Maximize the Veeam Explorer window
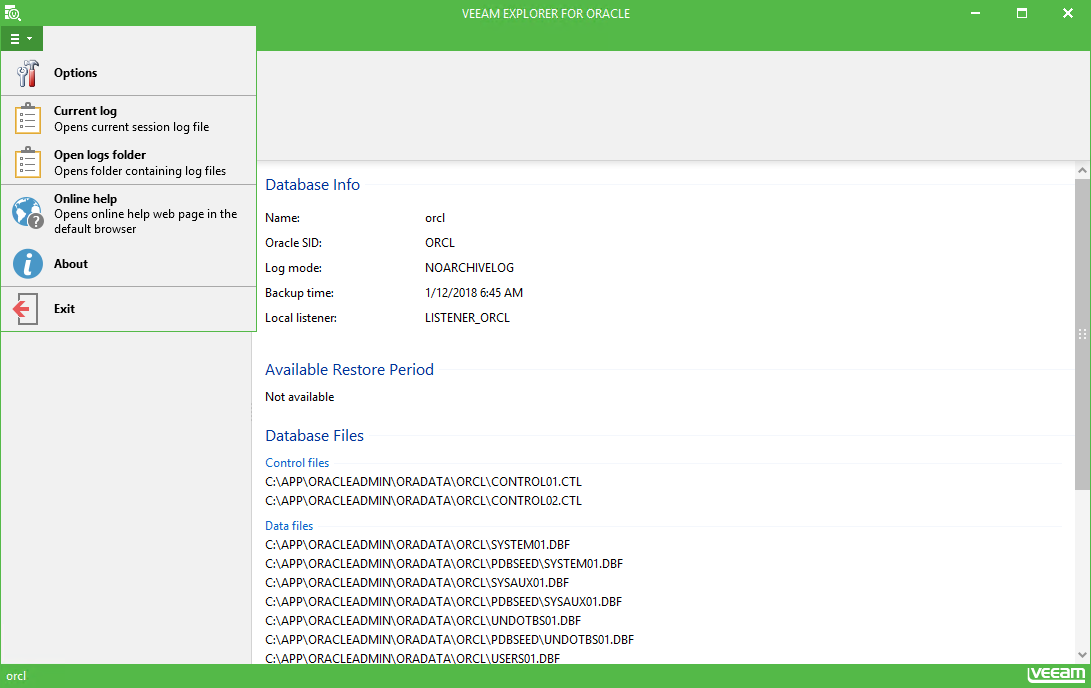 pyautogui.click(x=1021, y=13)
